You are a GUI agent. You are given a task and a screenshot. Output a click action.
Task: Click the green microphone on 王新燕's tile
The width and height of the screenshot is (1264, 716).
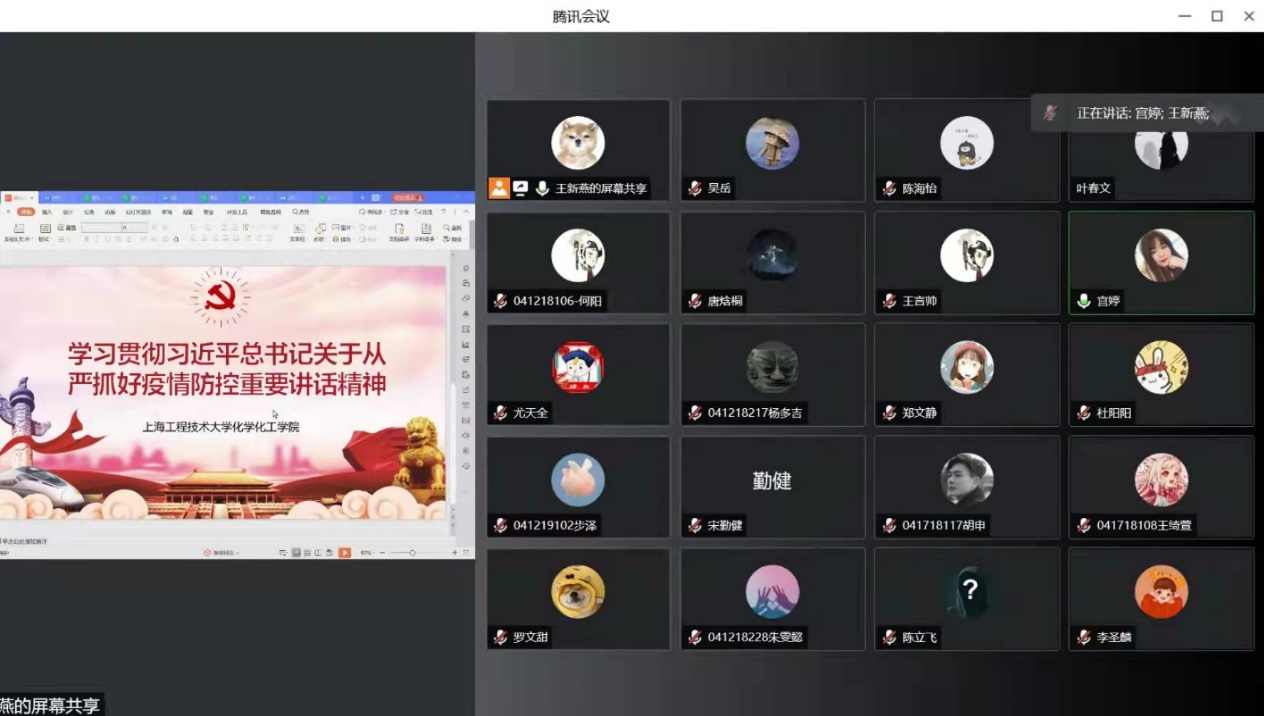(542, 188)
